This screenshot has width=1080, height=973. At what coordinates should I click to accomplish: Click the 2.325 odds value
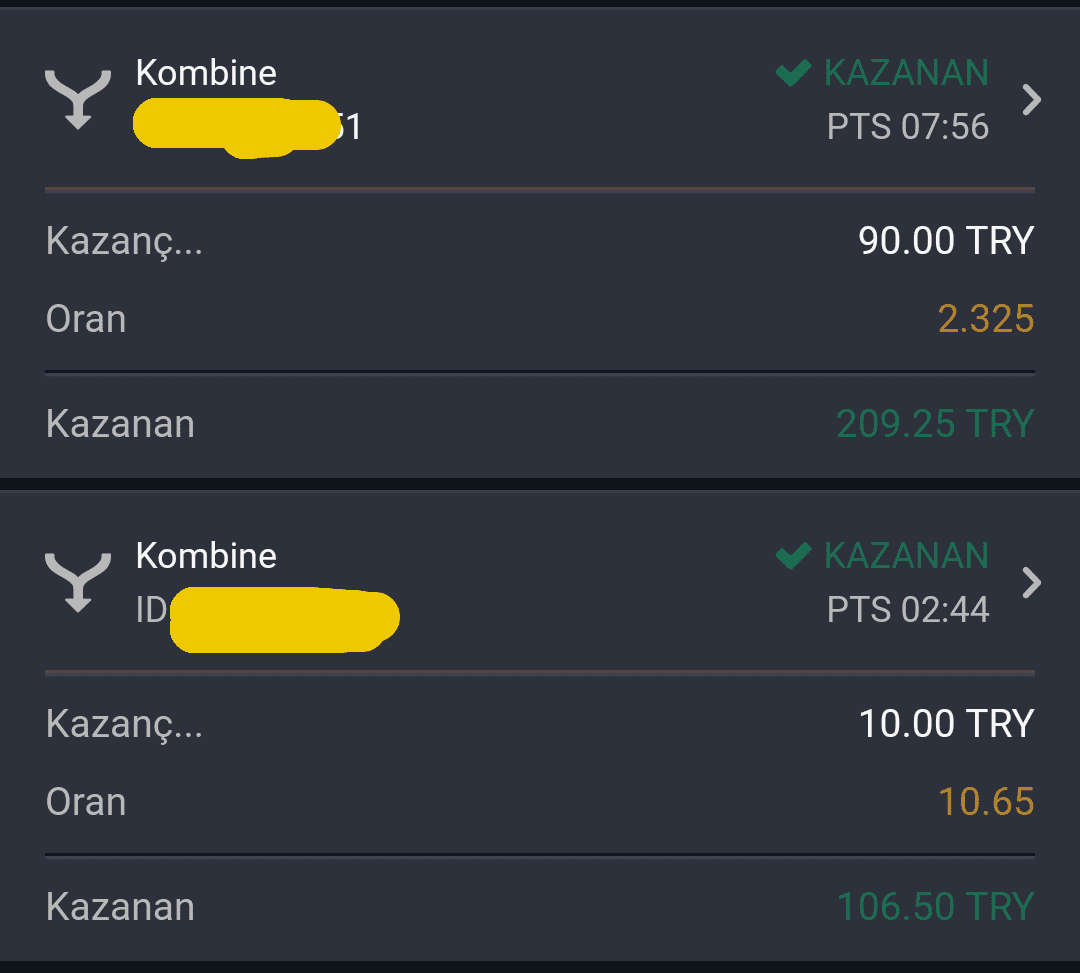(x=986, y=319)
